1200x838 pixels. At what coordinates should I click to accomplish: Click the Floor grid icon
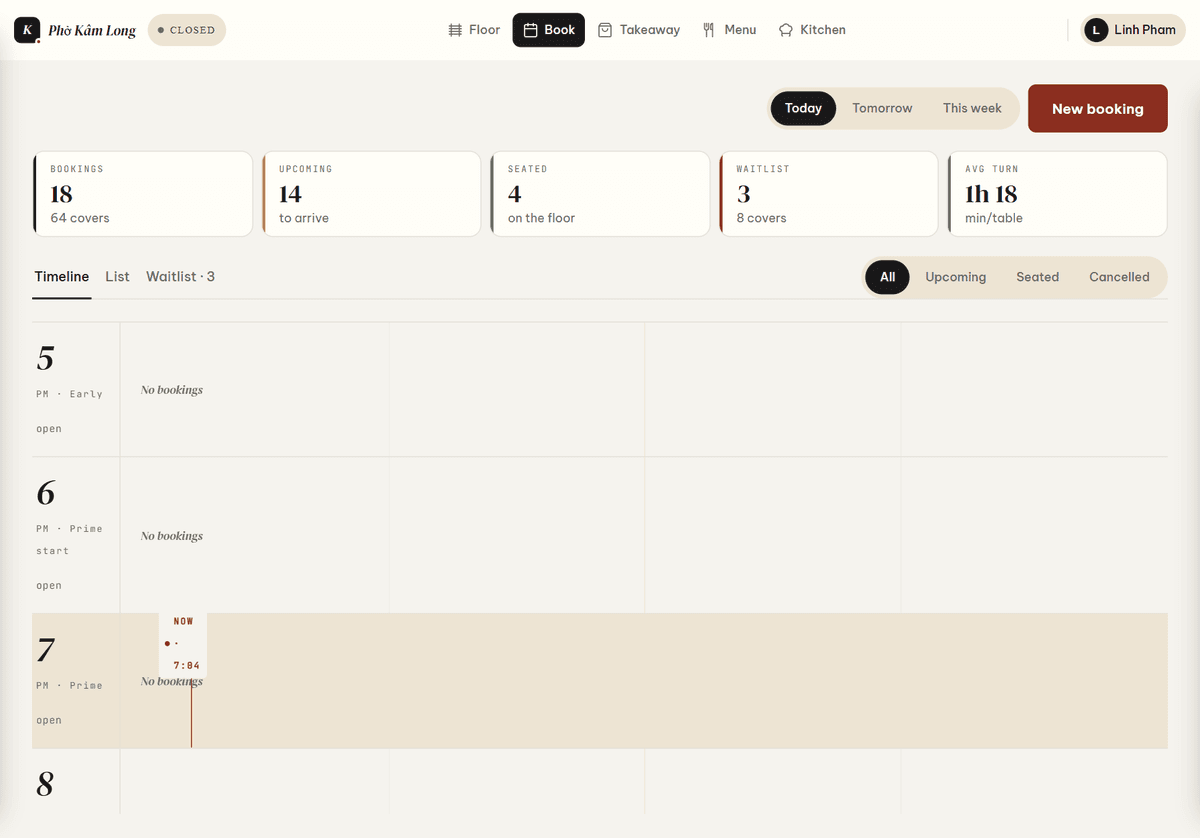tap(455, 30)
